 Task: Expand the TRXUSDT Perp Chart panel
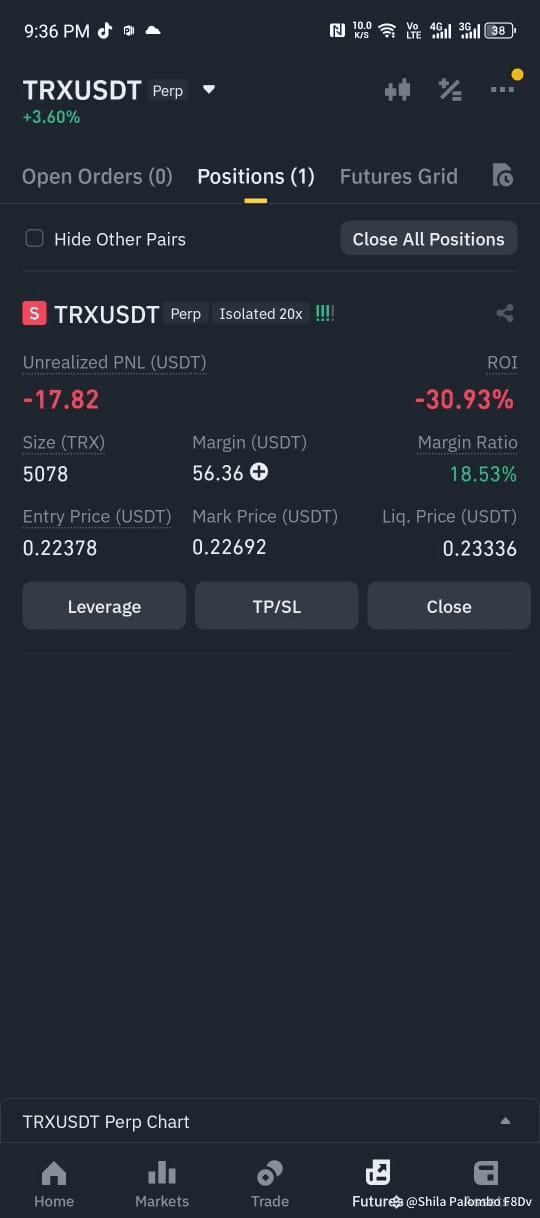coord(270,1121)
